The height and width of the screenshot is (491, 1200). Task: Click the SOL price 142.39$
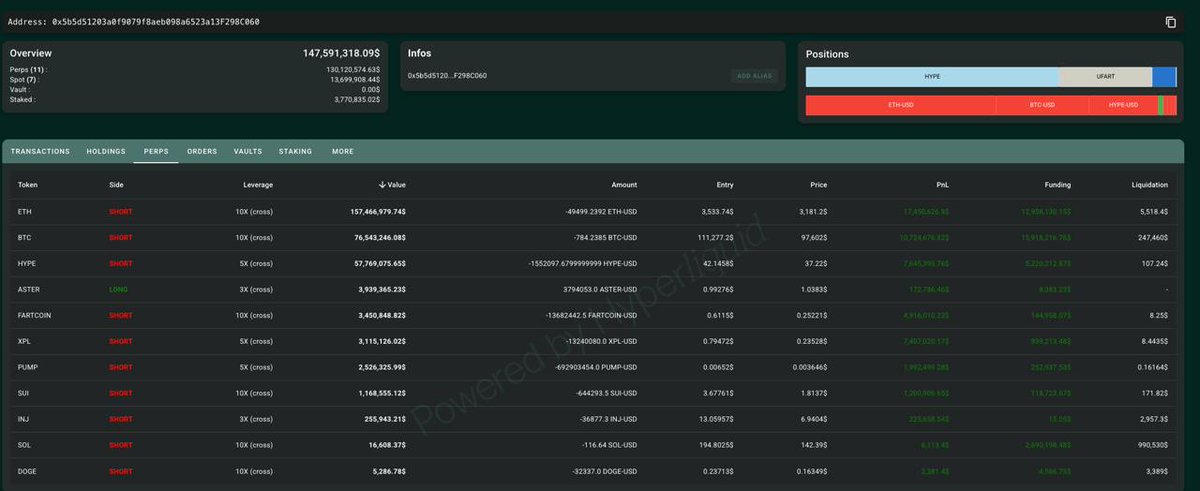coord(815,445)
